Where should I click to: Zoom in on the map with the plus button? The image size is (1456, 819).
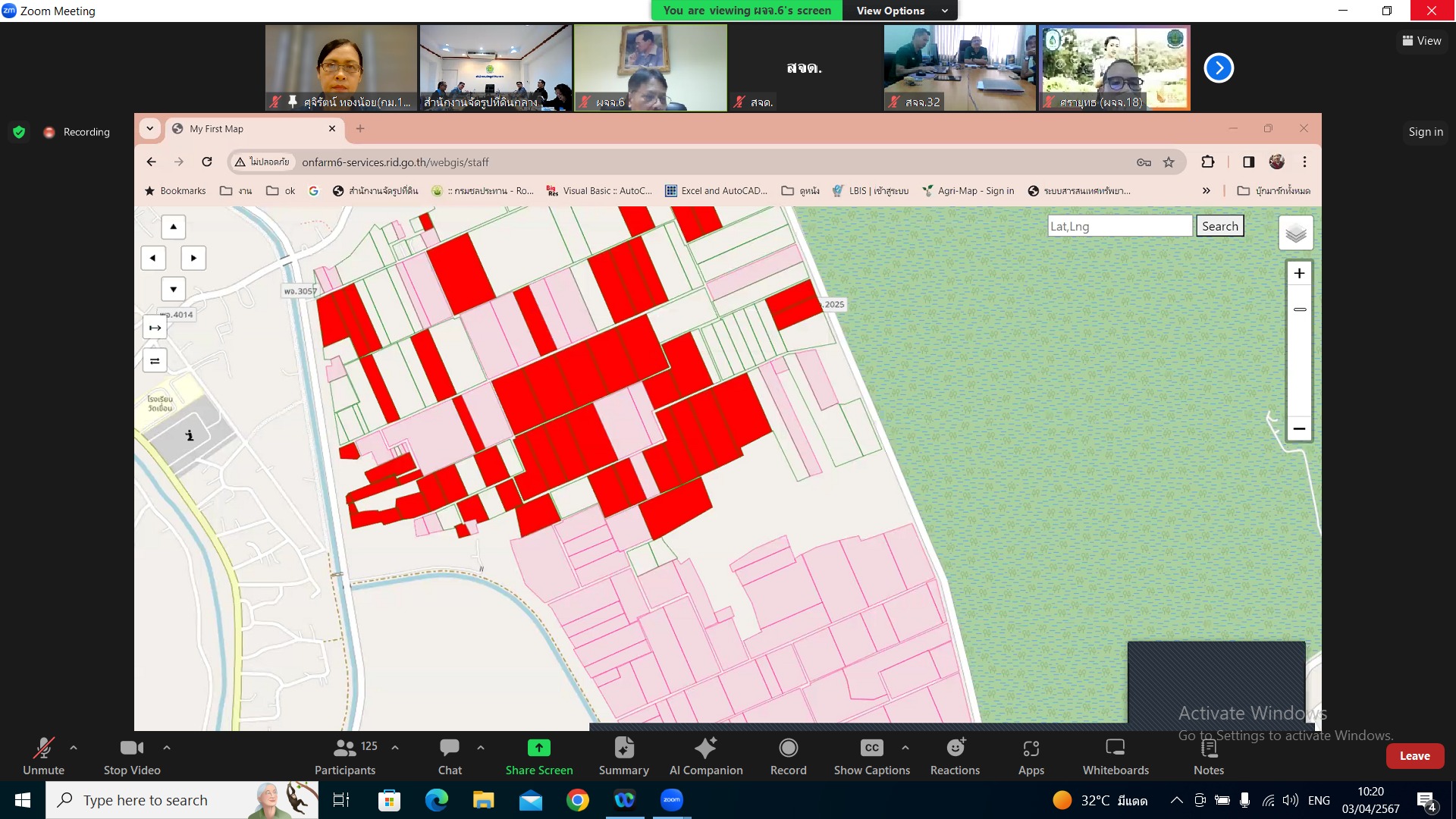coord(1299,273)
